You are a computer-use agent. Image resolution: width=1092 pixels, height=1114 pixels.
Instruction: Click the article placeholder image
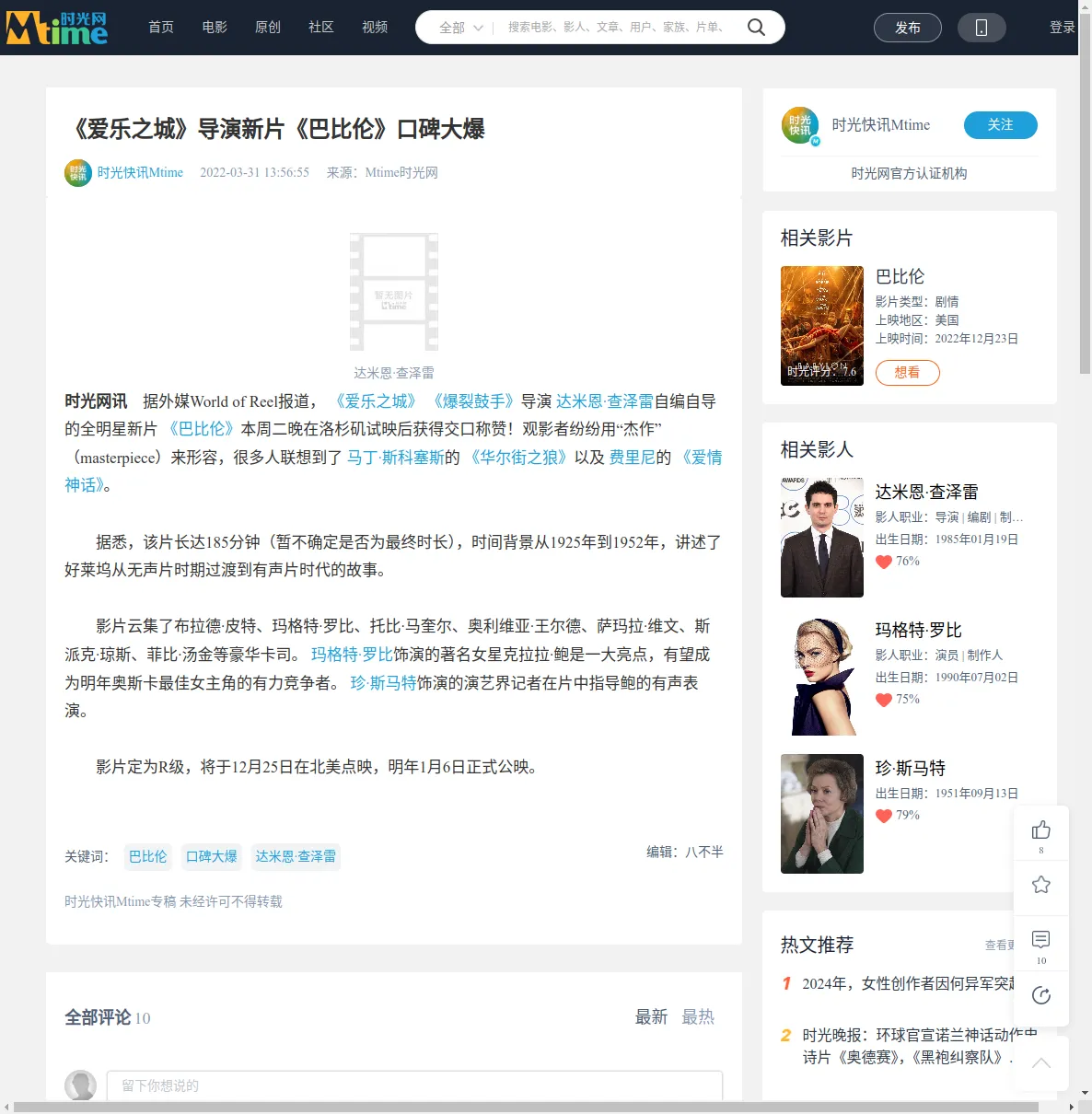pyautogui.click(x=394, y=292)
